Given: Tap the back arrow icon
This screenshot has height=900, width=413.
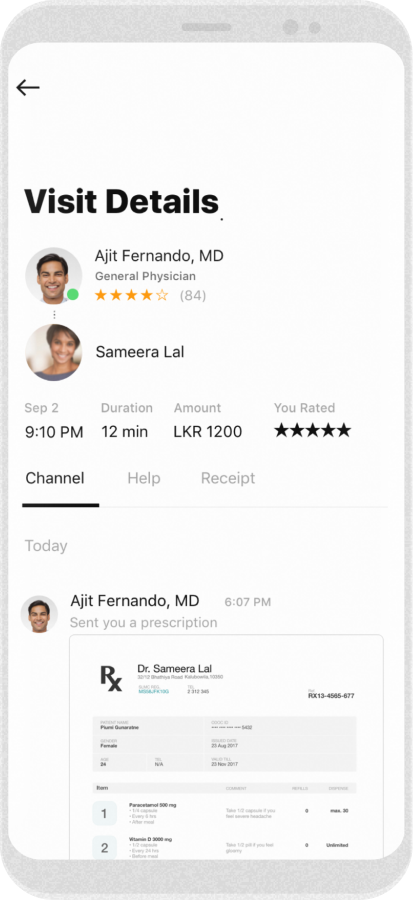Looking at the screenshot, I should [x=28, y=87].
